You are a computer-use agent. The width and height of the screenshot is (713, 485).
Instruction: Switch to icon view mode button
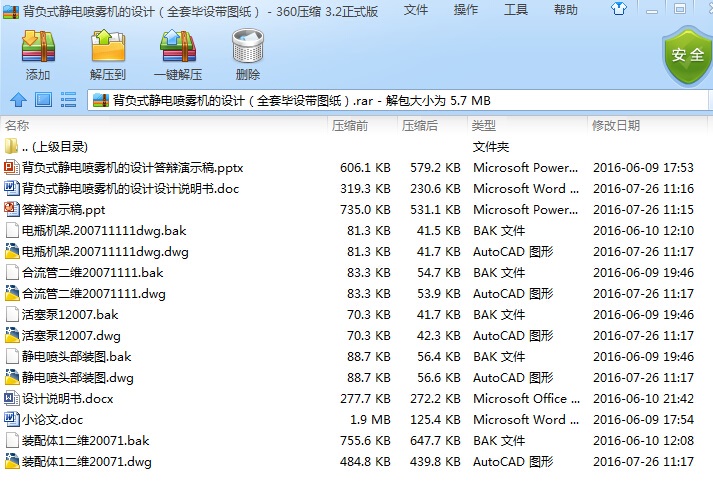[43, 100]
